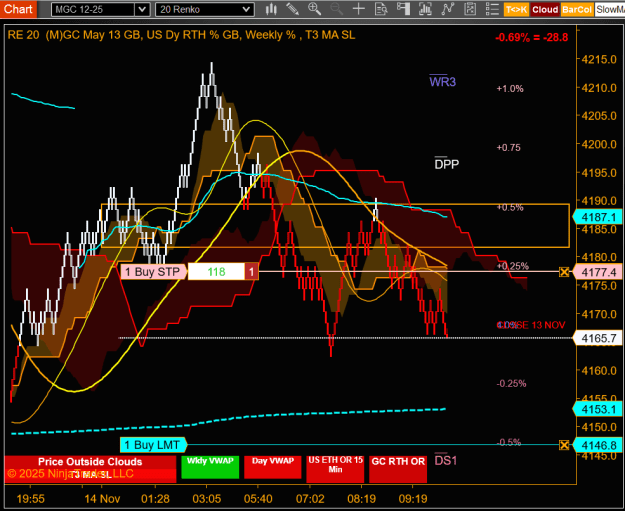Click the -0.25% level label
The image size is (625, 511).
[511, 383]
